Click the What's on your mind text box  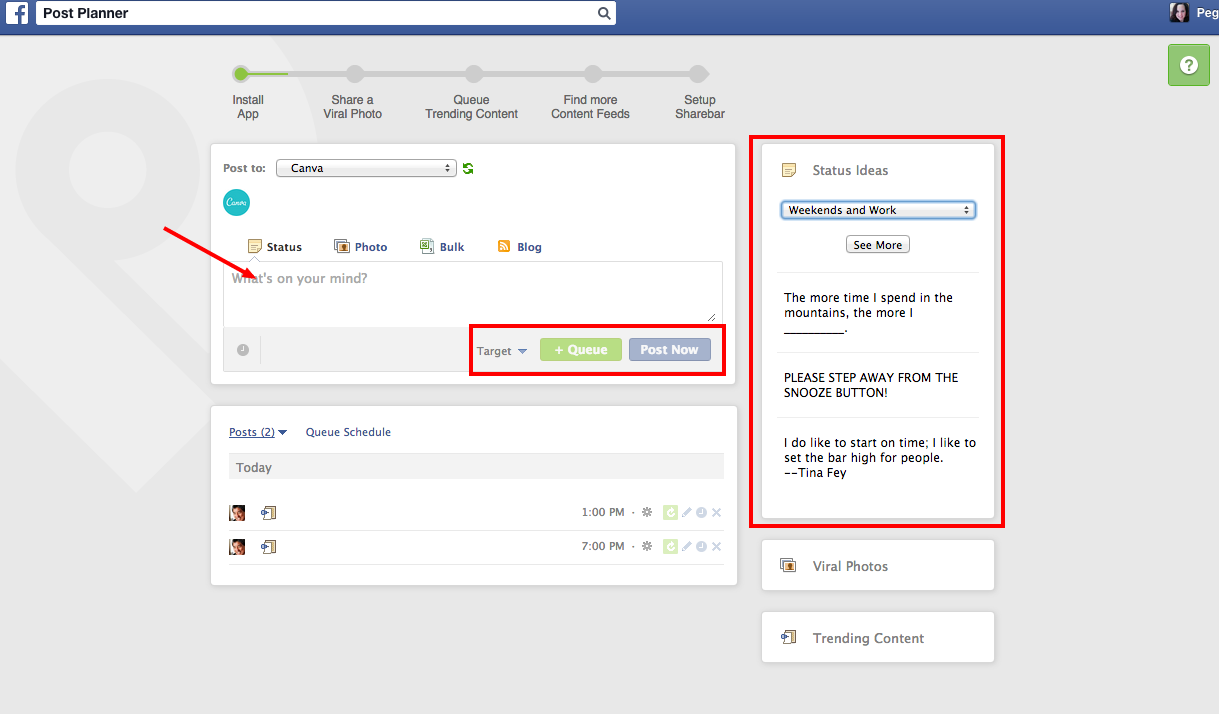click(x=473, y=293)
